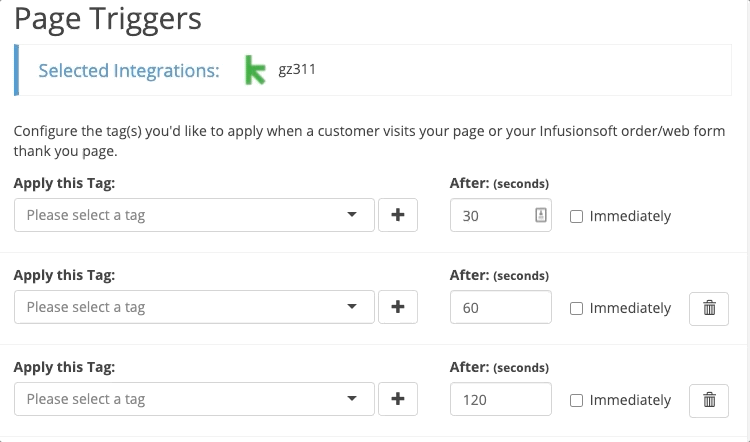Select the seconds field containing 120

pyautogui.click(x=501, y=399)
